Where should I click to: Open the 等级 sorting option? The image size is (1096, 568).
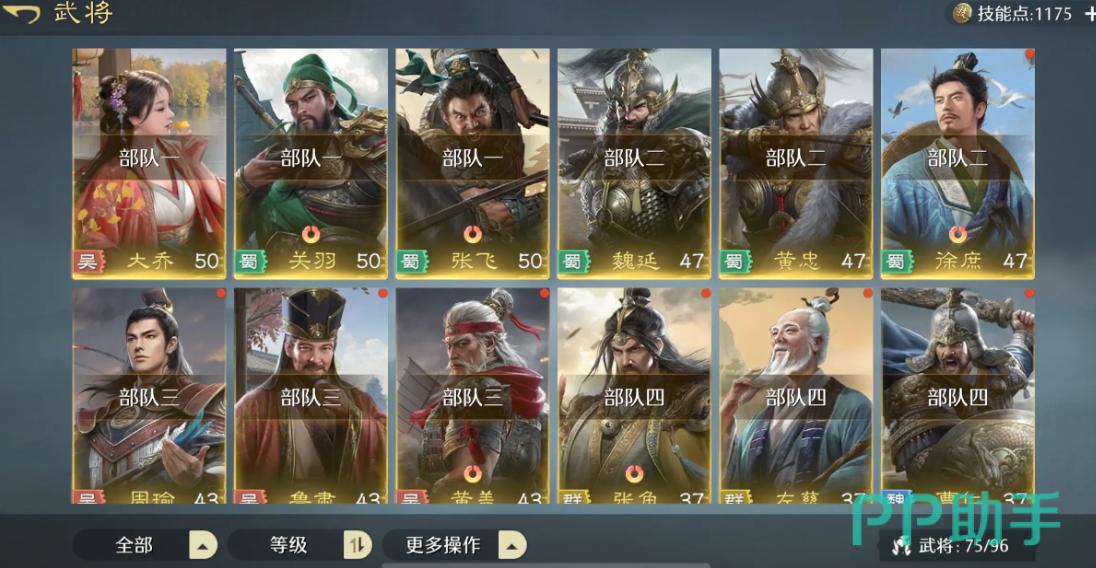[x=289, y=545]
